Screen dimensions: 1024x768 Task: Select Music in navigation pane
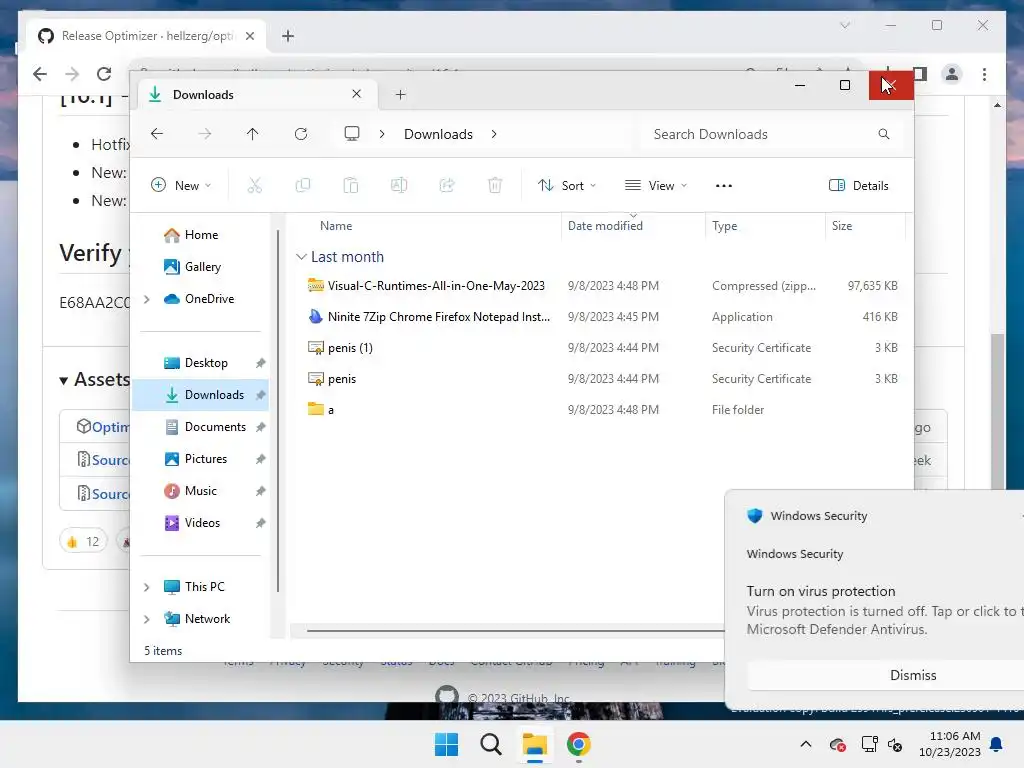click(201, 490)
